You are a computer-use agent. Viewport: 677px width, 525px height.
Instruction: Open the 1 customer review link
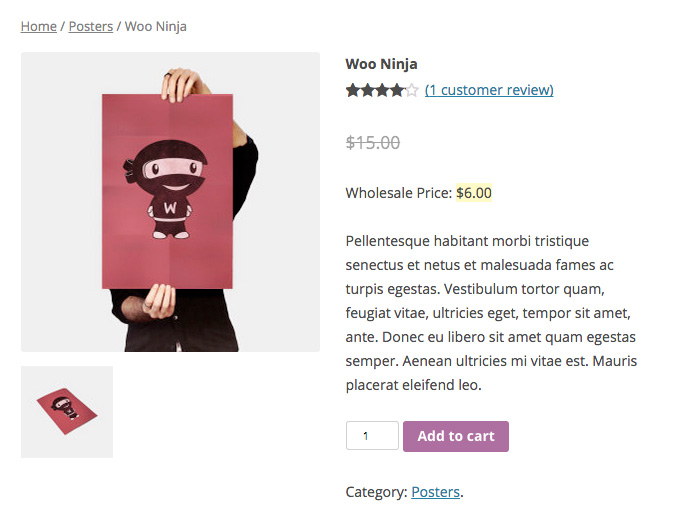point(489,90)
